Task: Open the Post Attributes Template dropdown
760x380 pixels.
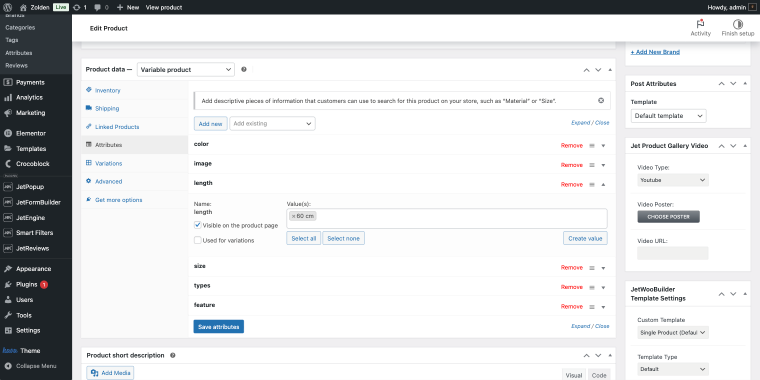Action: (x=668, y=116)
